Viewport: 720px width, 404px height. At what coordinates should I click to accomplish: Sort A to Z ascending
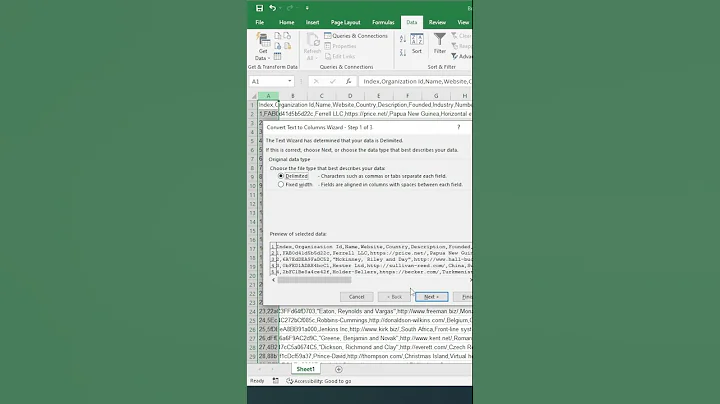pyautogui.click(x=403, y=39)
